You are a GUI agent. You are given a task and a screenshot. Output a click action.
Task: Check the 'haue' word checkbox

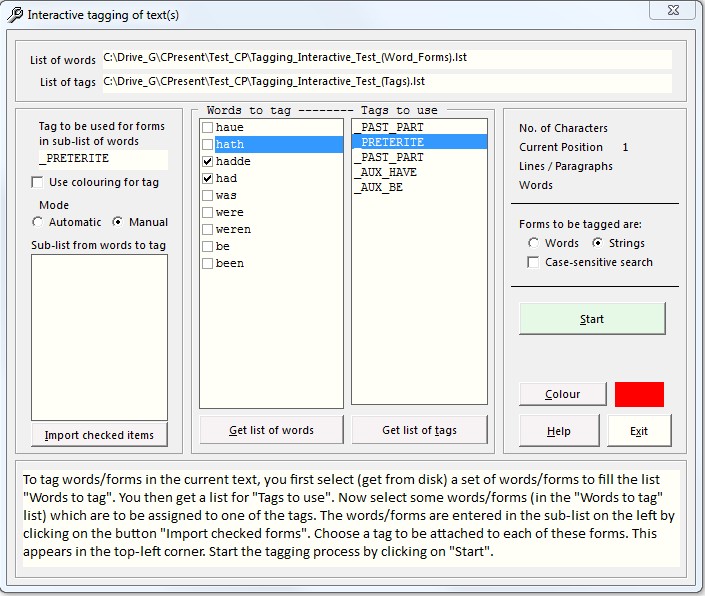click(x=207, y=128)
